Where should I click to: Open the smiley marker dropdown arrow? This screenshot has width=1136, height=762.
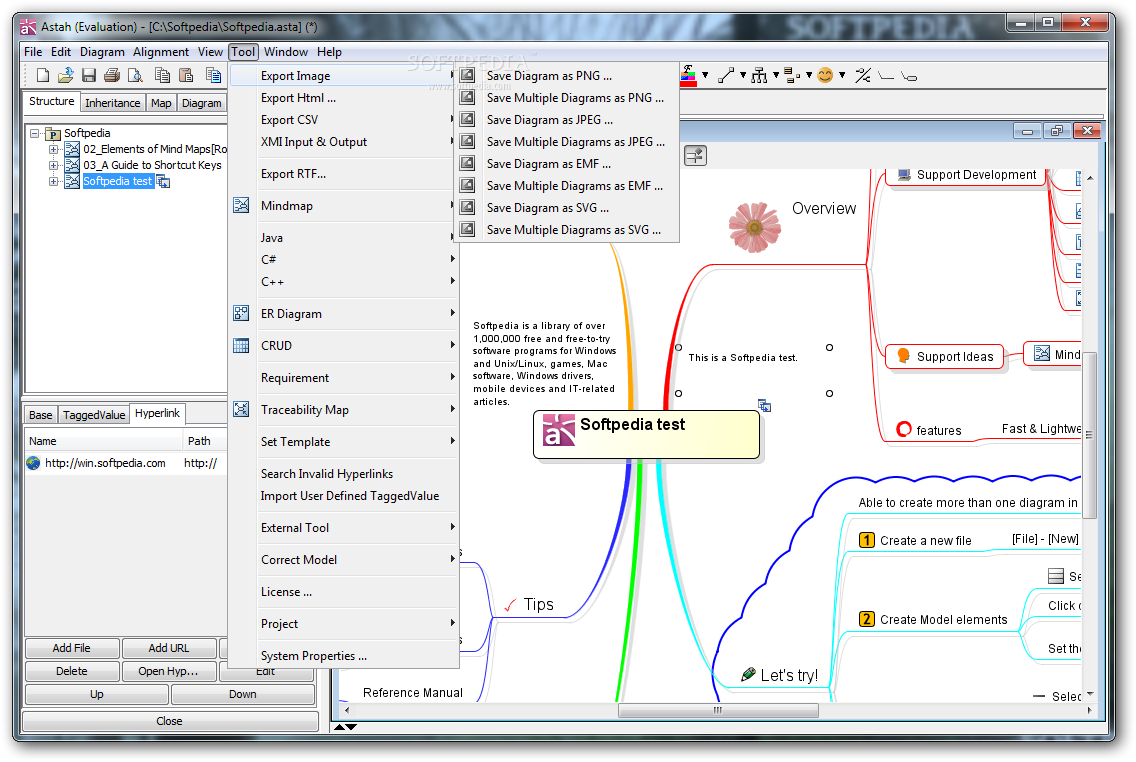click(x=842, y=75)
